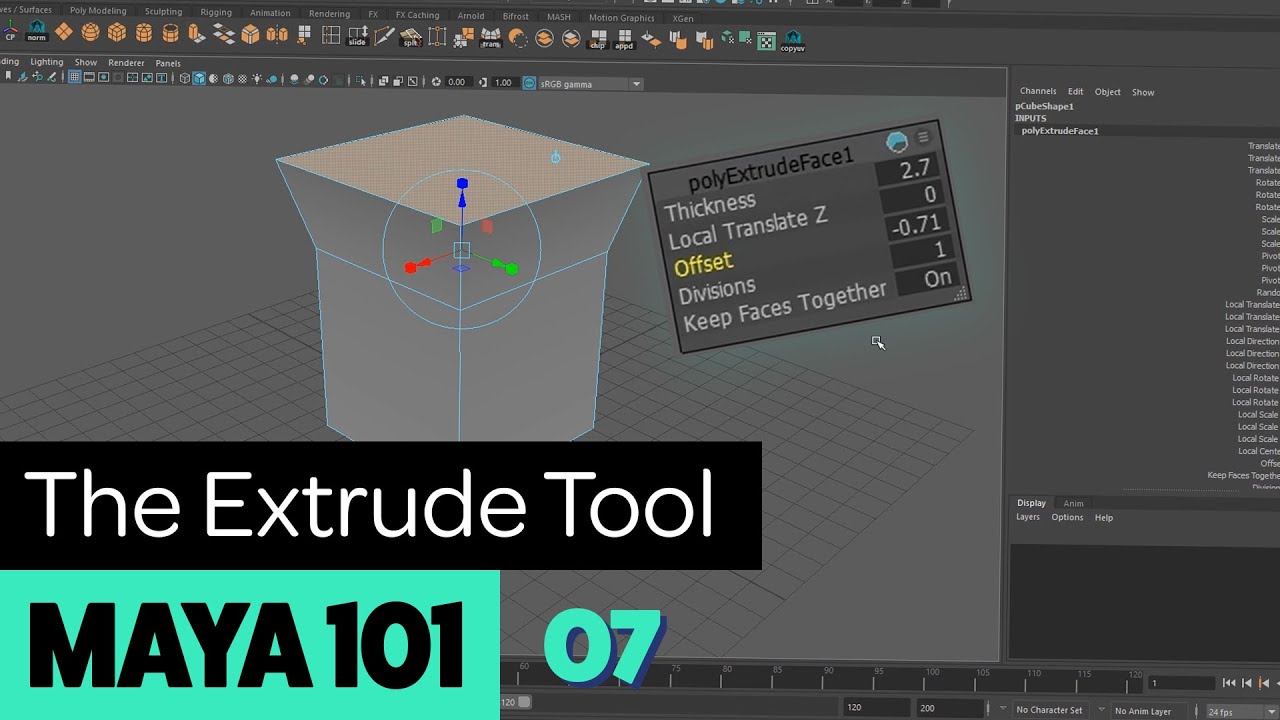Click the trans shelf icon
Screen dimensions: 1280x720
(490, 38)
